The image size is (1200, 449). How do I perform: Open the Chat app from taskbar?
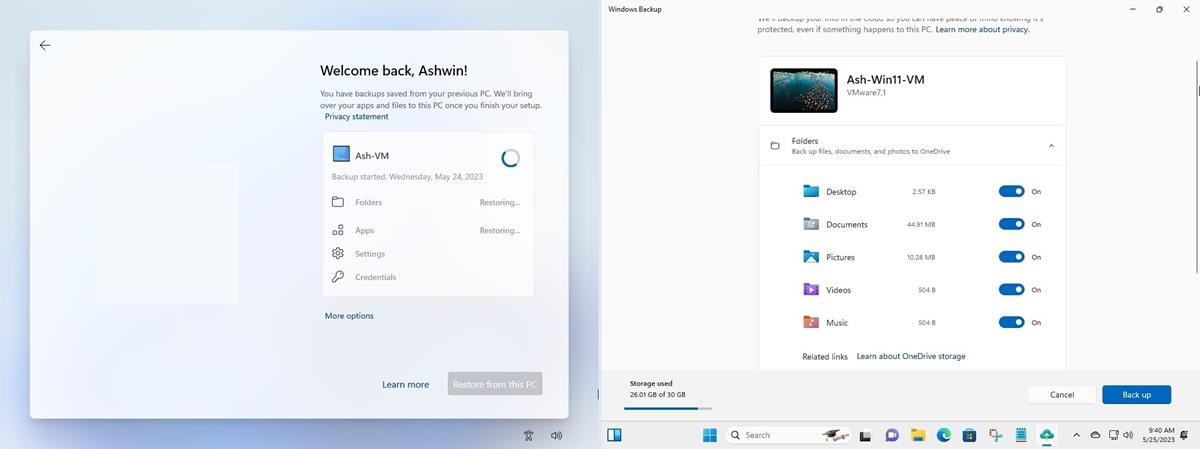point(892,435)
